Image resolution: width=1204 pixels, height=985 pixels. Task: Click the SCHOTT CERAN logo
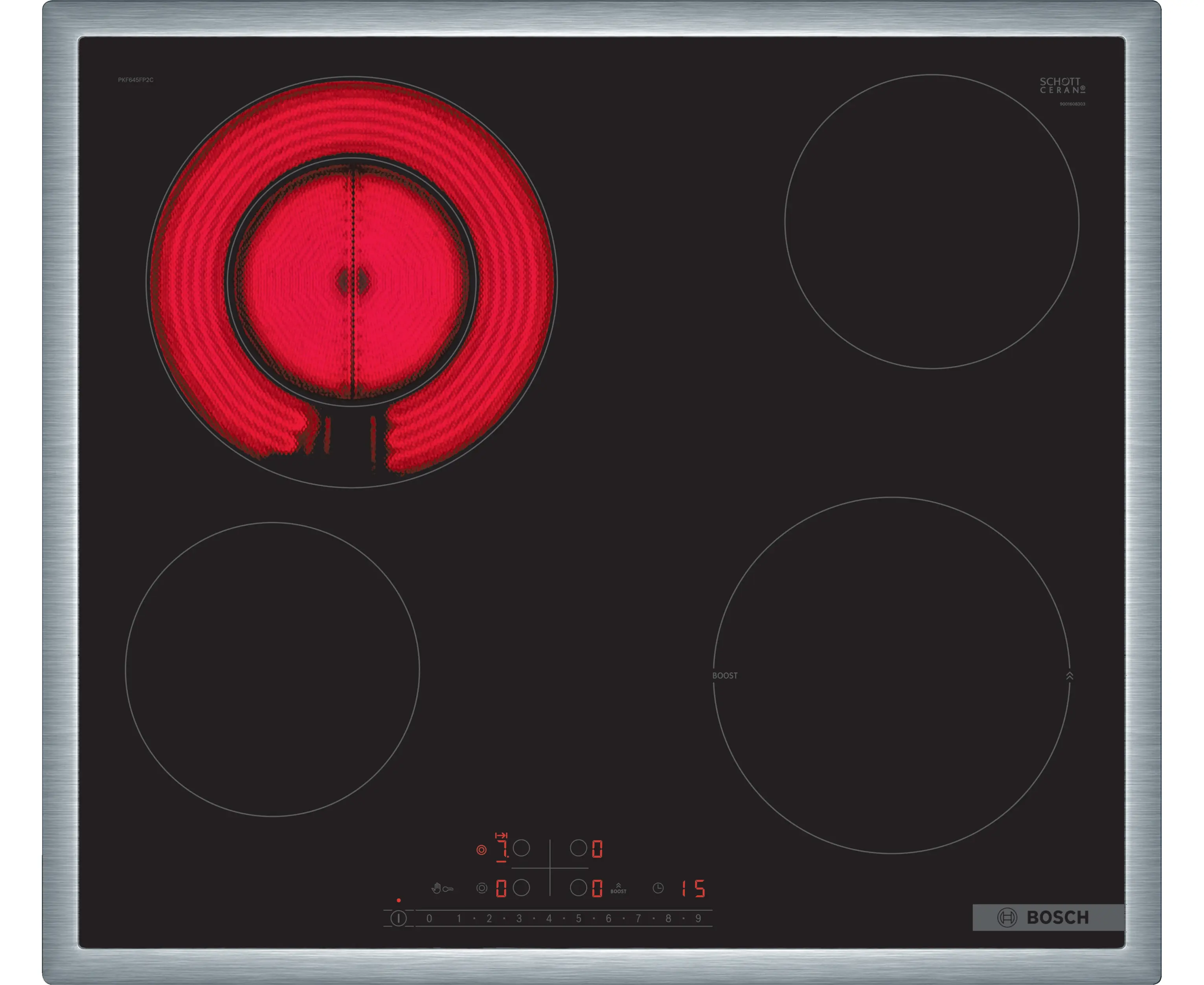click(1062, 86)
